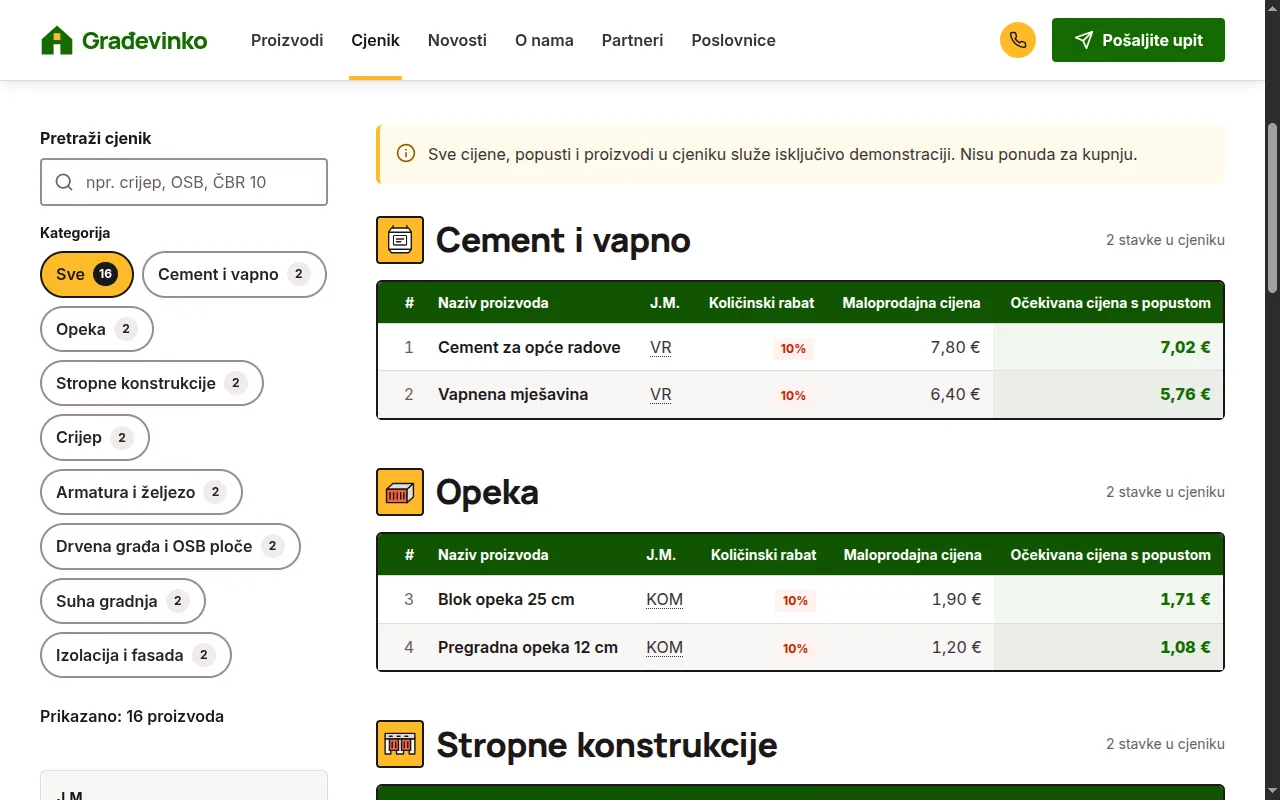Click the paper plane icon on Pošaljite upit
Image resolution: width=1280 pixels, height=800 pixels.
tap(1083, 40)
